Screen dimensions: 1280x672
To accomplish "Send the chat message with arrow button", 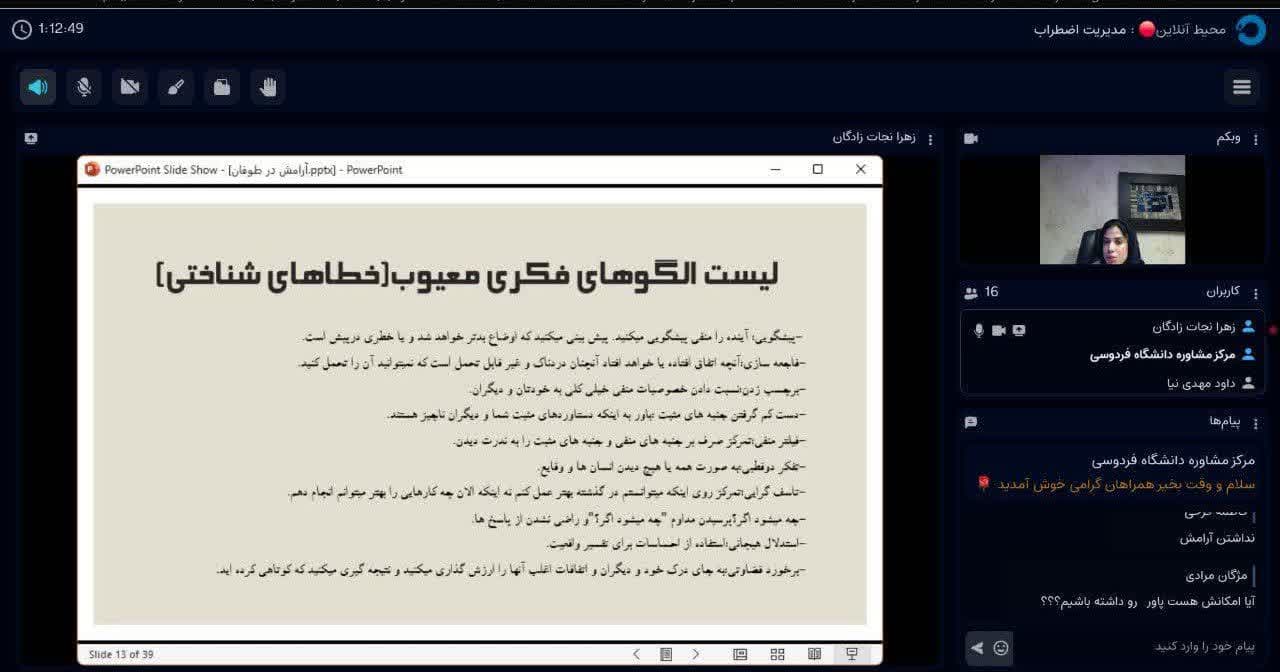I will 977,647.
